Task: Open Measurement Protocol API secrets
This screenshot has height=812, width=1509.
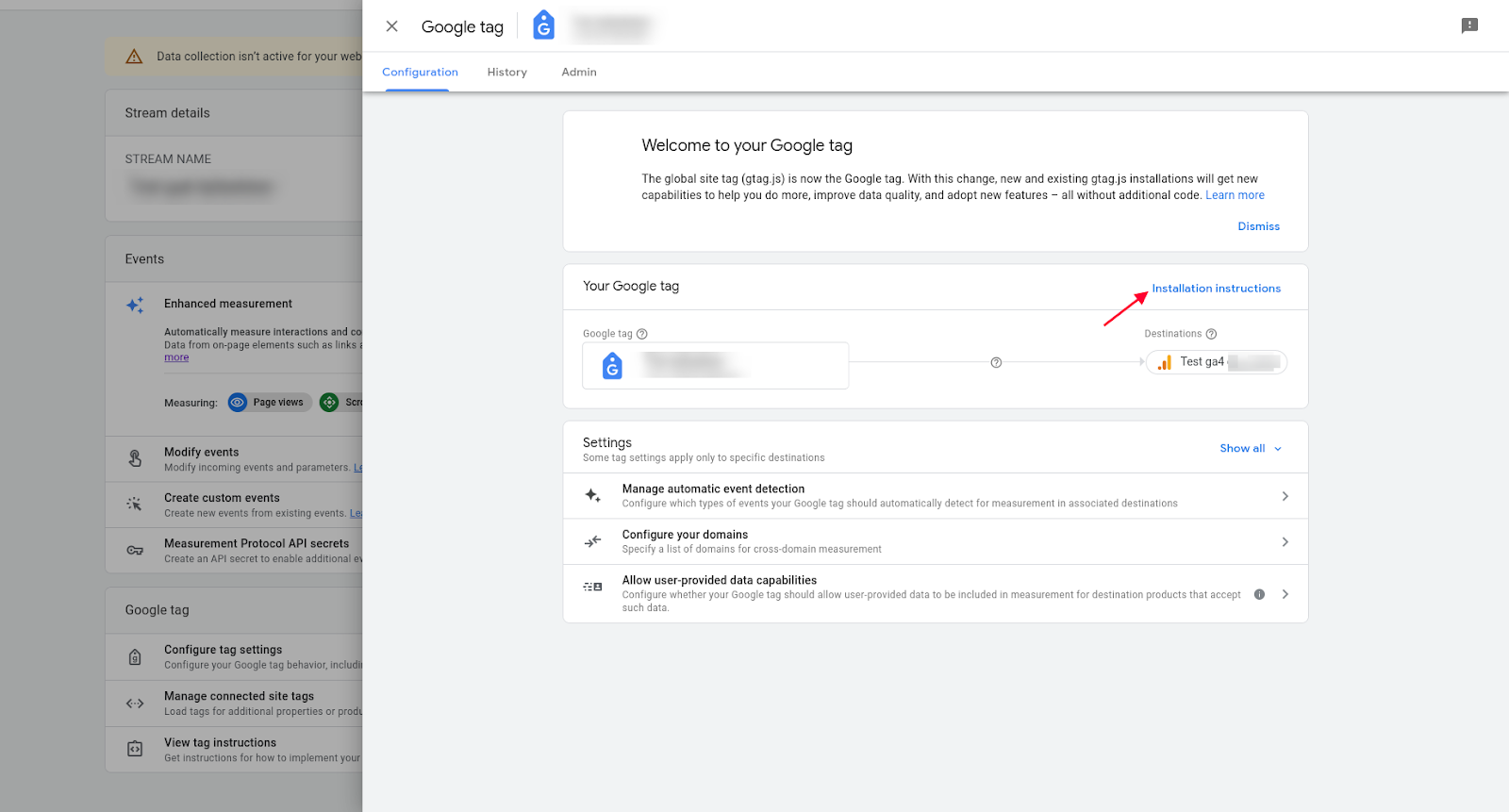Action: 234,551
